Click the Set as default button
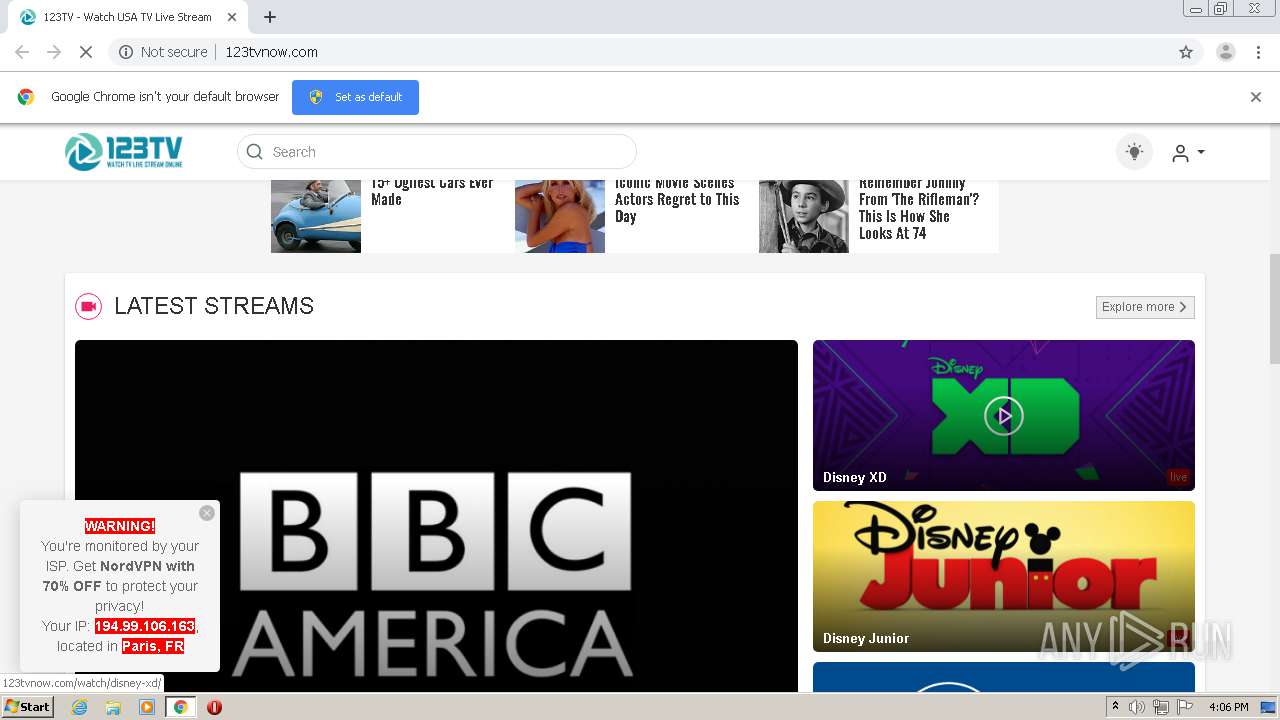The height and width of the screenshot is (720, 1280). (x=355, y=97)
